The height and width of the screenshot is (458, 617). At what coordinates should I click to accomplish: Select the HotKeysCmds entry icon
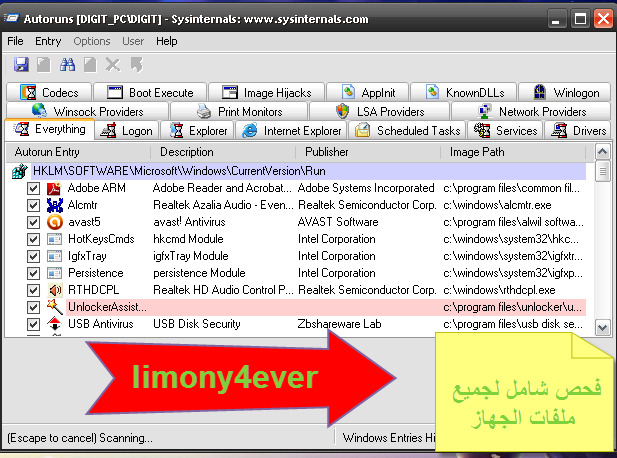(x=55, y=239)
